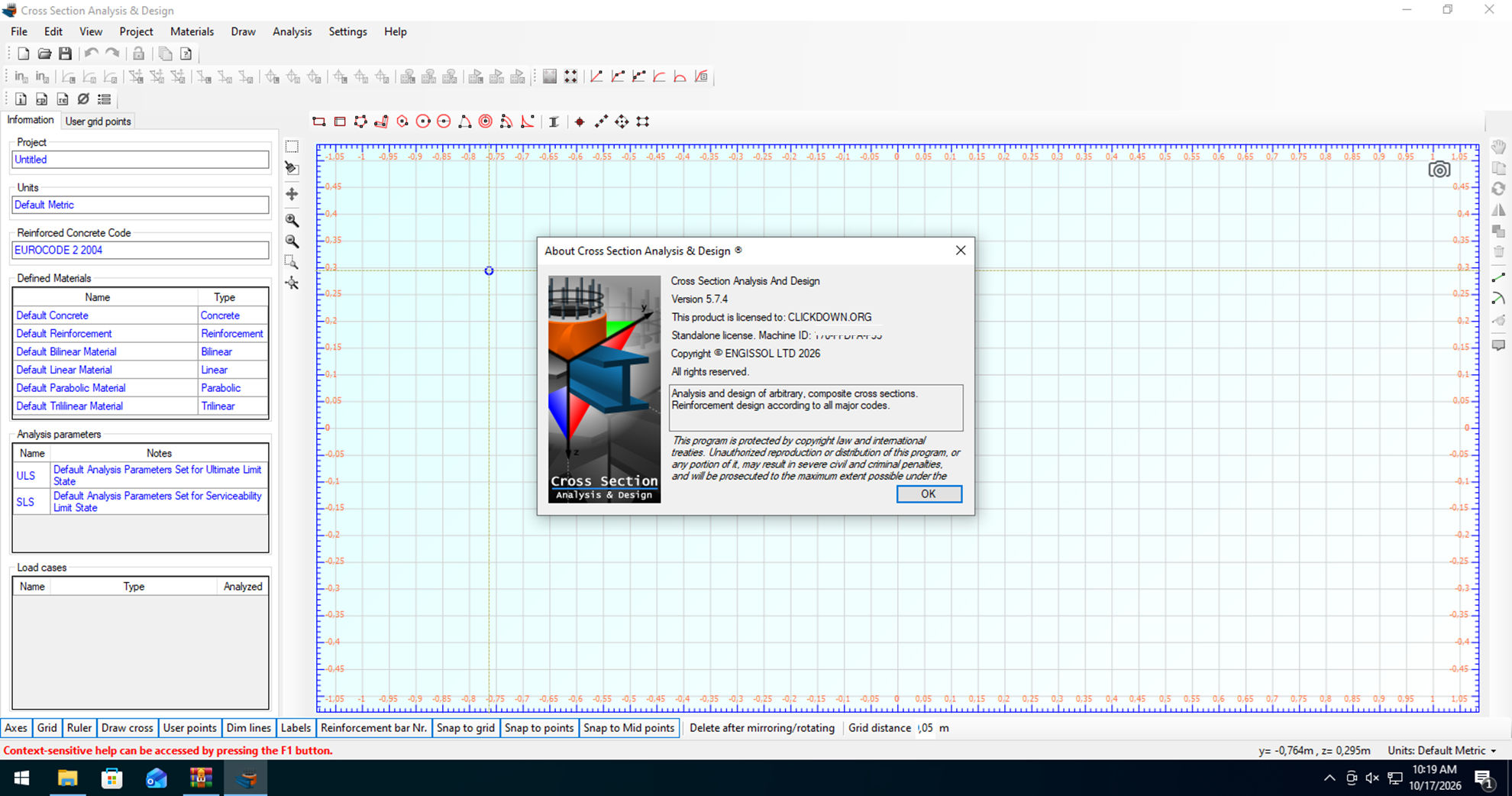Open File Explorer from the taskbar

tap(68, 778)
